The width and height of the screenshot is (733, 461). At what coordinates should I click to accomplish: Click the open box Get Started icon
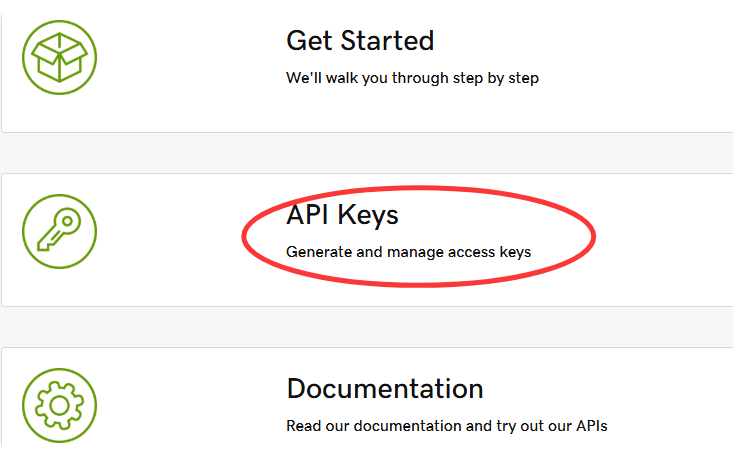pos(59,58)
